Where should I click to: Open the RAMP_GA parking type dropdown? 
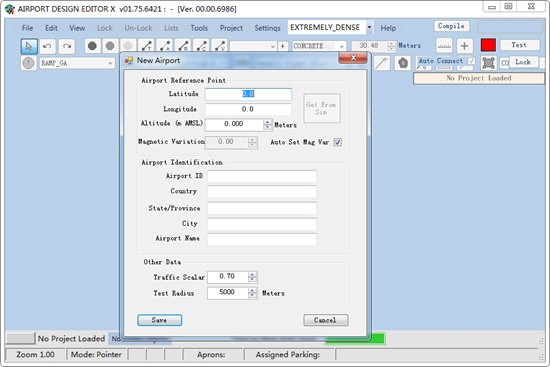click(x=110, y=64)
